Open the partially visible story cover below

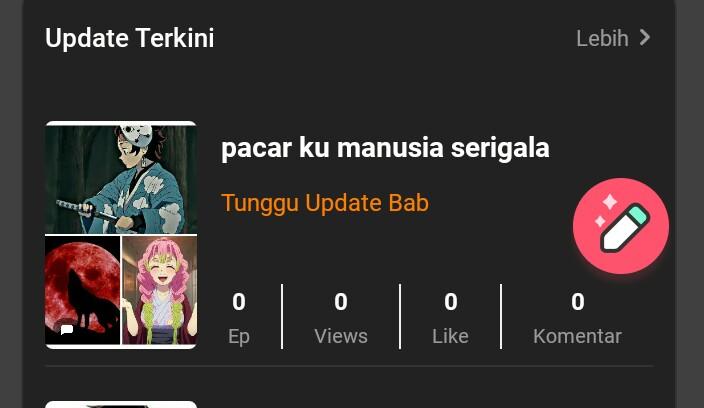(121, 404)
